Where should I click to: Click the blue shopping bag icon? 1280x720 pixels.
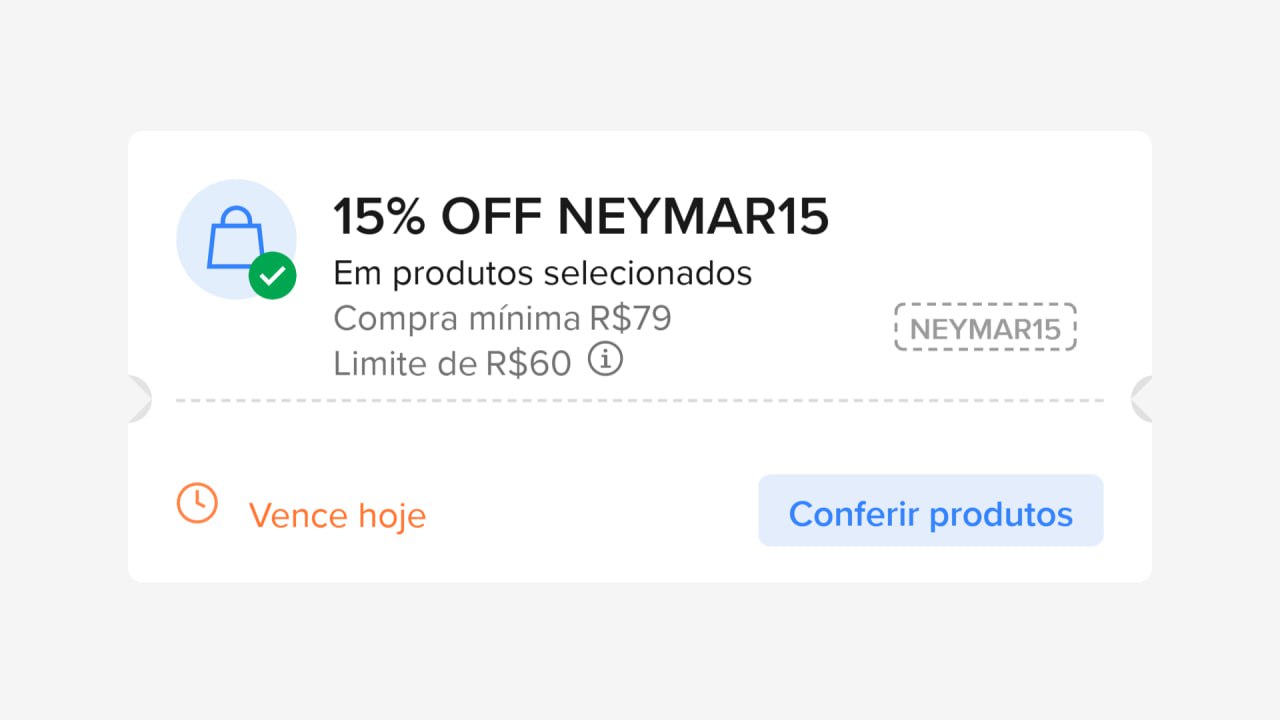[x=235, y=239]
